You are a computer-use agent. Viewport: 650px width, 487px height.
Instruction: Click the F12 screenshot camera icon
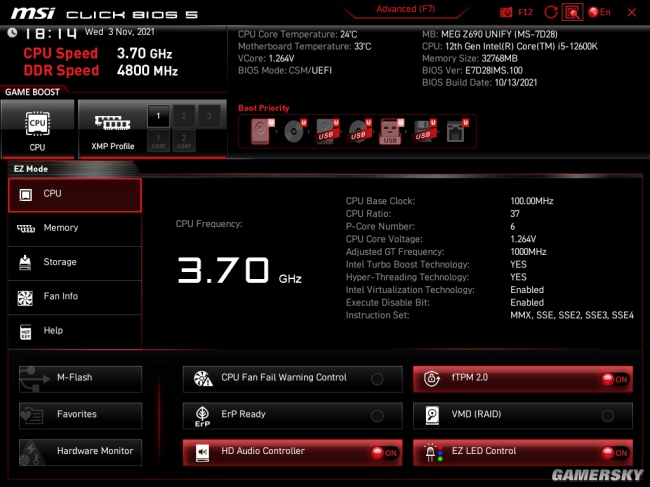click(506, 12)
